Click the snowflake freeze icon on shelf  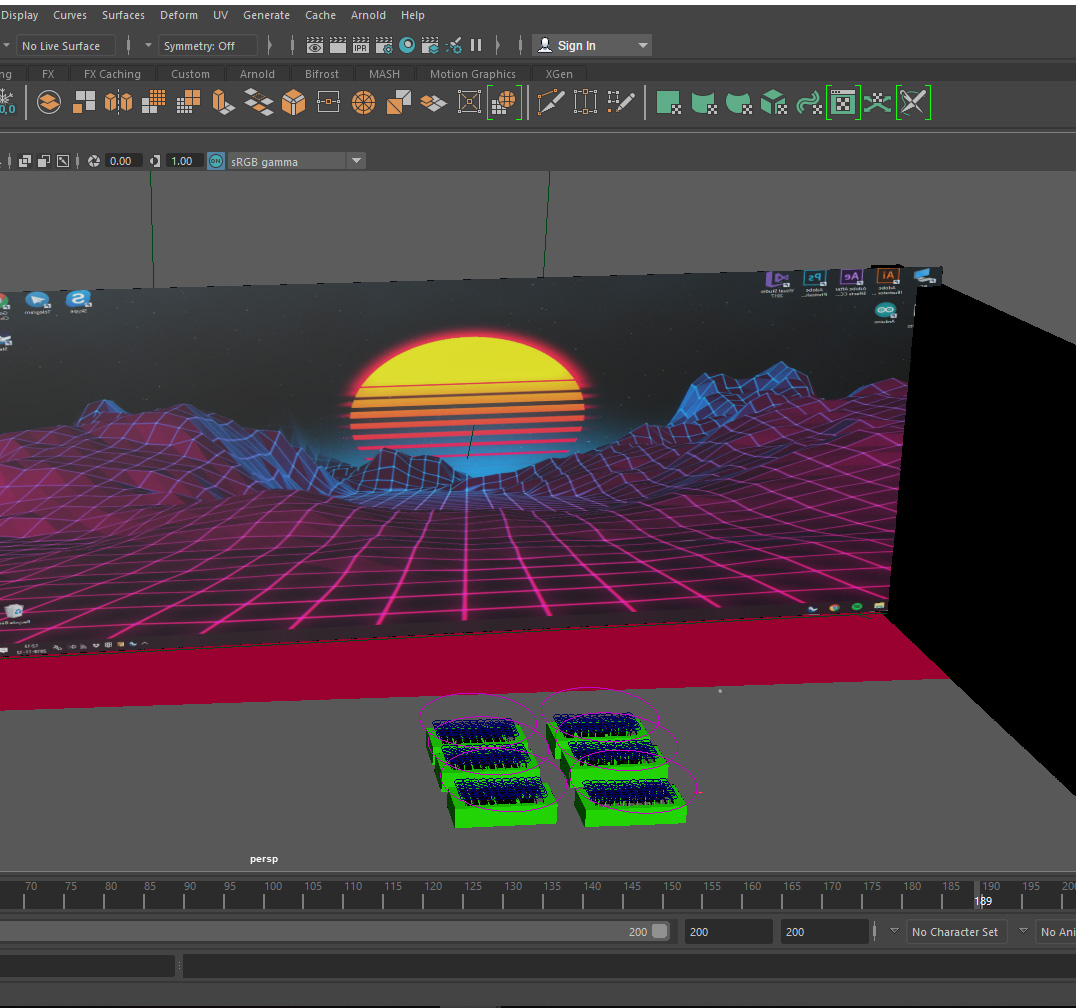7,102
